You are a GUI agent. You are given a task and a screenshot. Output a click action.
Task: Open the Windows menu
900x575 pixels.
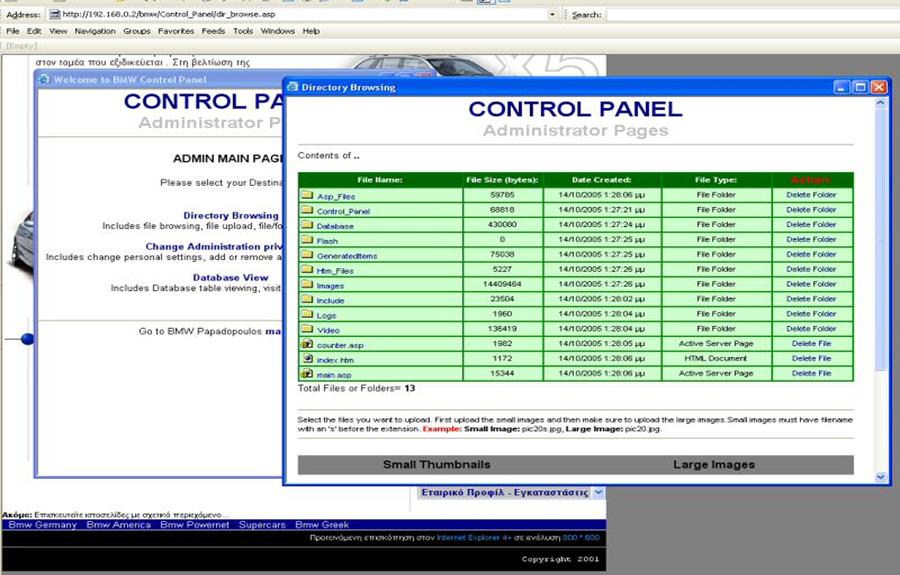pyautogui.click(x=278, y=31)
